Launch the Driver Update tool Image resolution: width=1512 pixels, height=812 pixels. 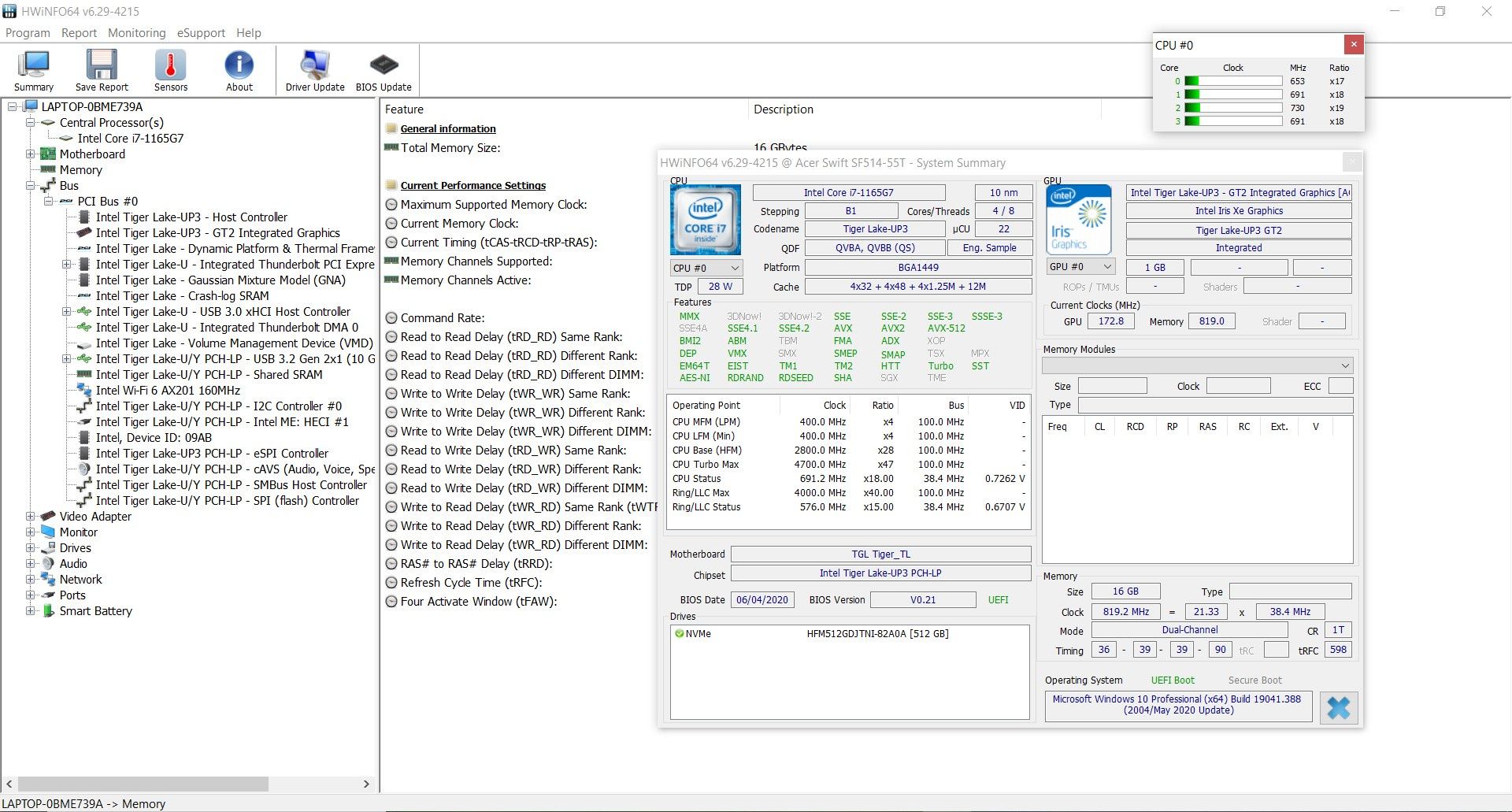tap(315, 70)
